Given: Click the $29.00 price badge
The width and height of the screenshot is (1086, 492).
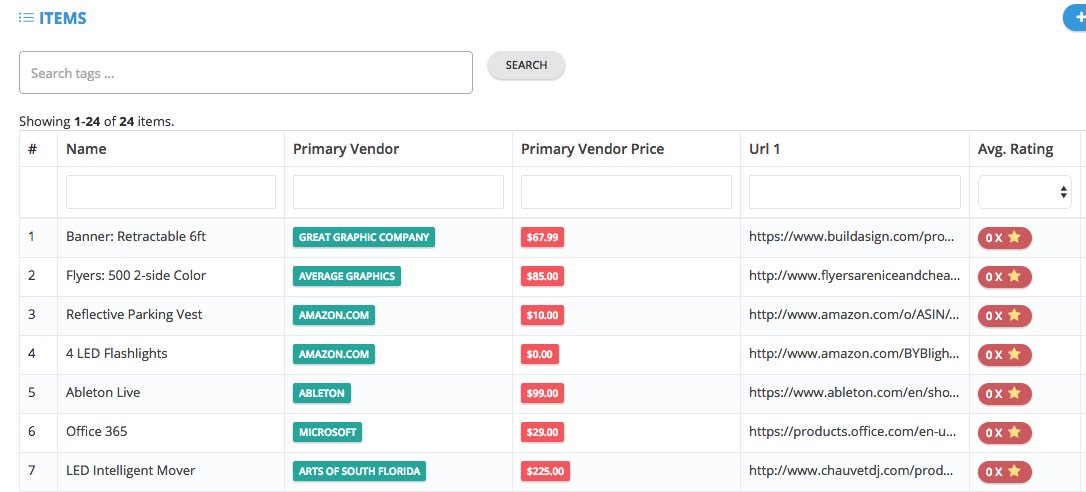Looking at the screenshot, I should point(542,432).
